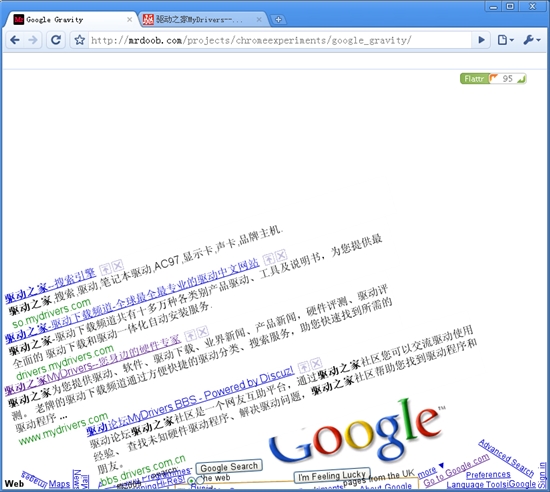Viewport: 550px width, 492px height.
Task: Open the Preferences link
Action: (488, 475)
